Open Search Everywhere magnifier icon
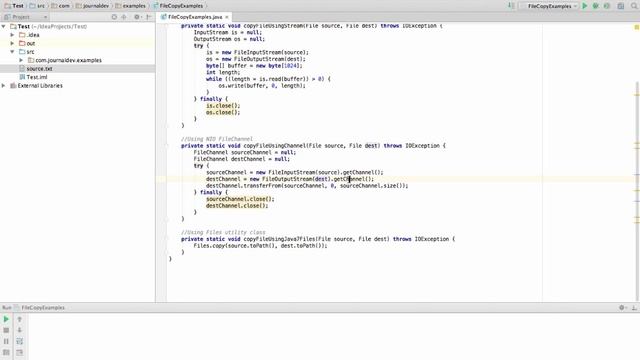Viewport: 640px width, 360px height. [634, 6]
